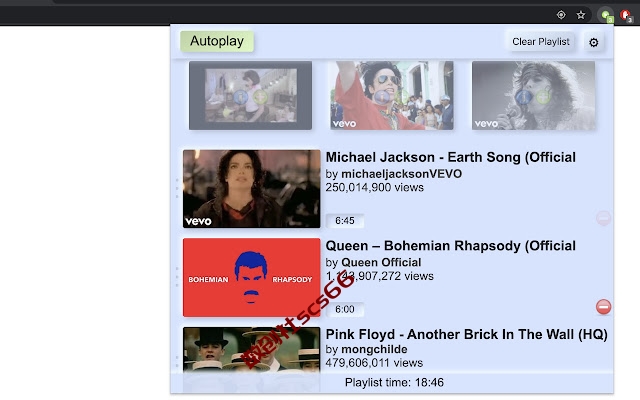
Task: Add the Michael Jackson sunglasses suggested video to playlist
Action: (402, 97)
